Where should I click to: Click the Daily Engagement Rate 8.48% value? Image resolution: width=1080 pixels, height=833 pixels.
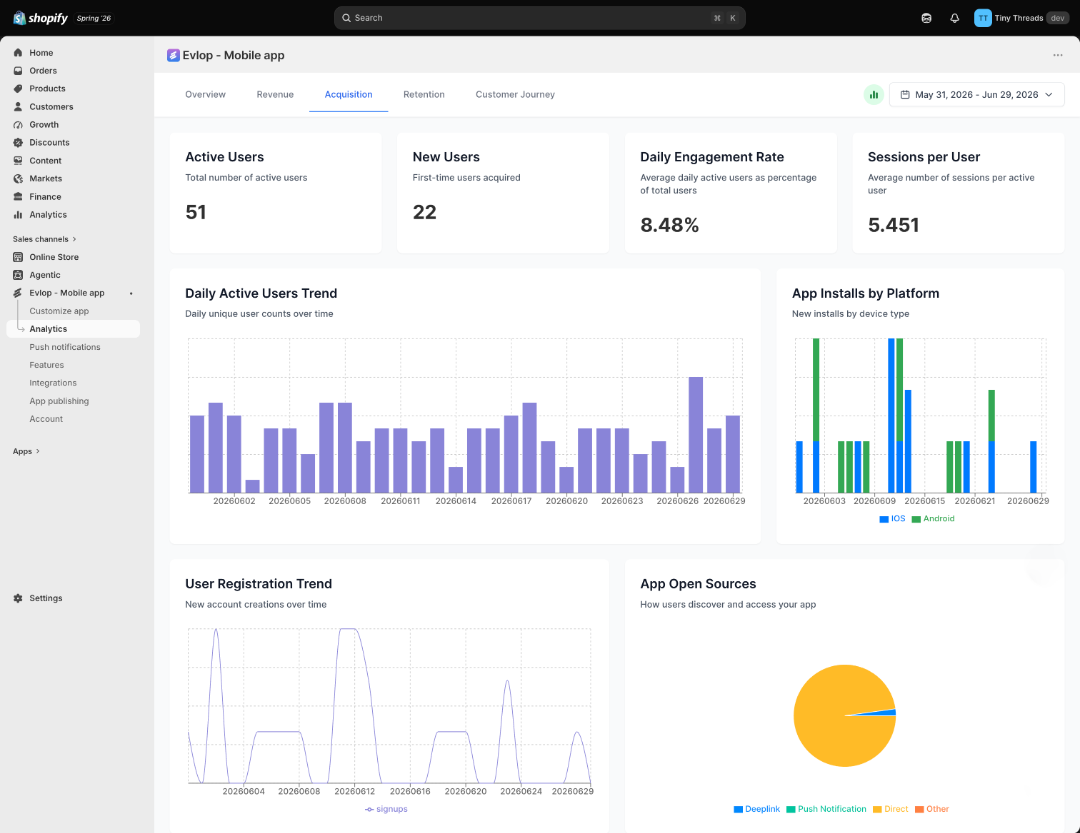[669, 225]
